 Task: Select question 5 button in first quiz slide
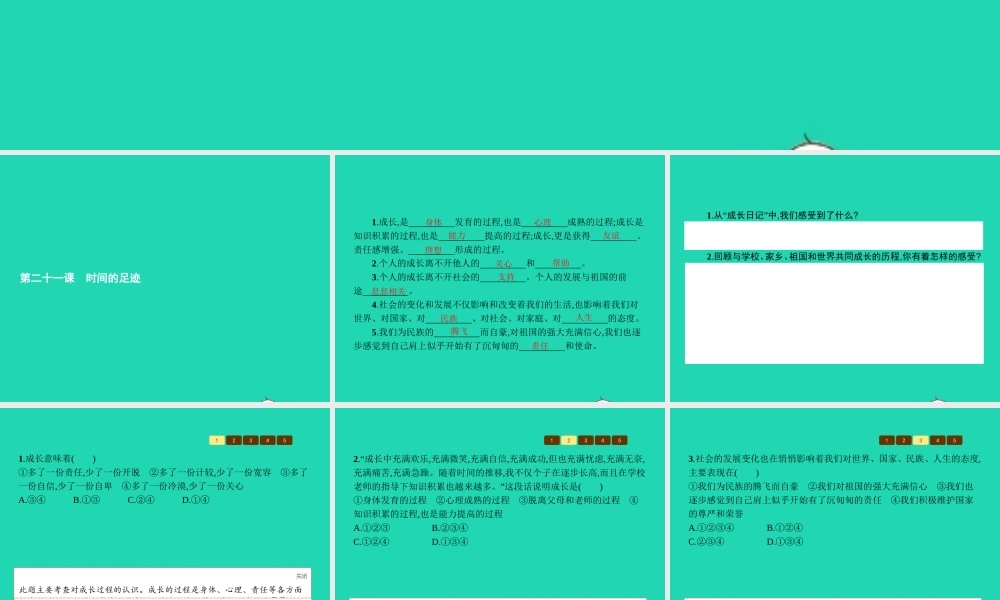click(284, 440)
